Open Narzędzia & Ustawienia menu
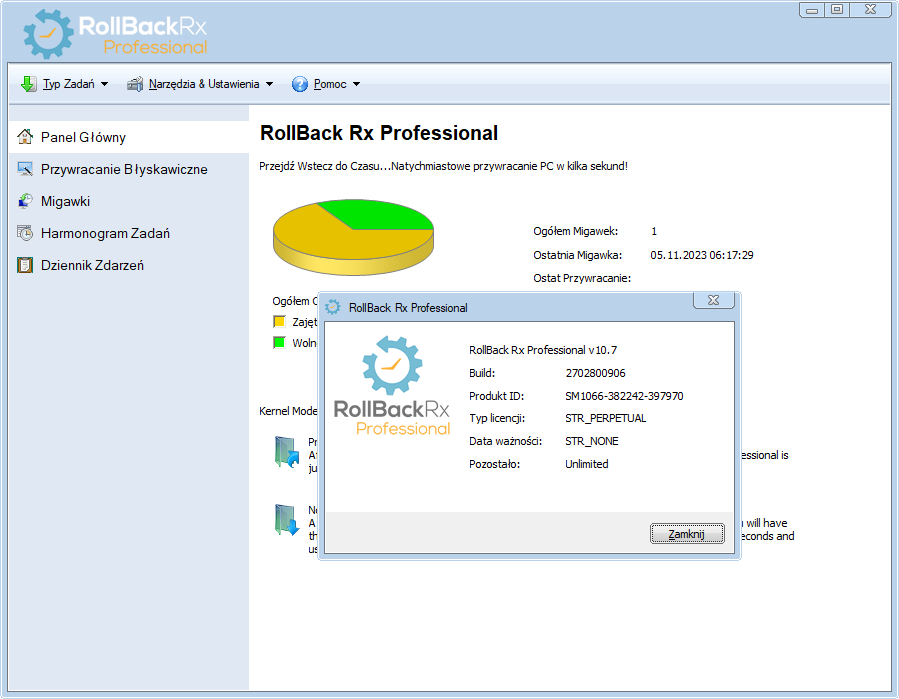899x699 pixels. [x=204, y=84]
